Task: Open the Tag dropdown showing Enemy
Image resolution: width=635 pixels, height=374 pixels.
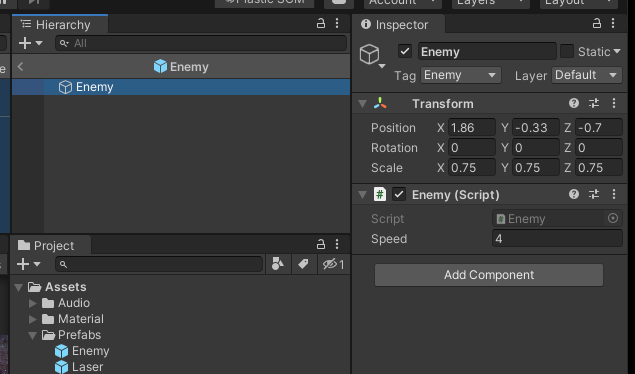Action: [x=460, y=75]
